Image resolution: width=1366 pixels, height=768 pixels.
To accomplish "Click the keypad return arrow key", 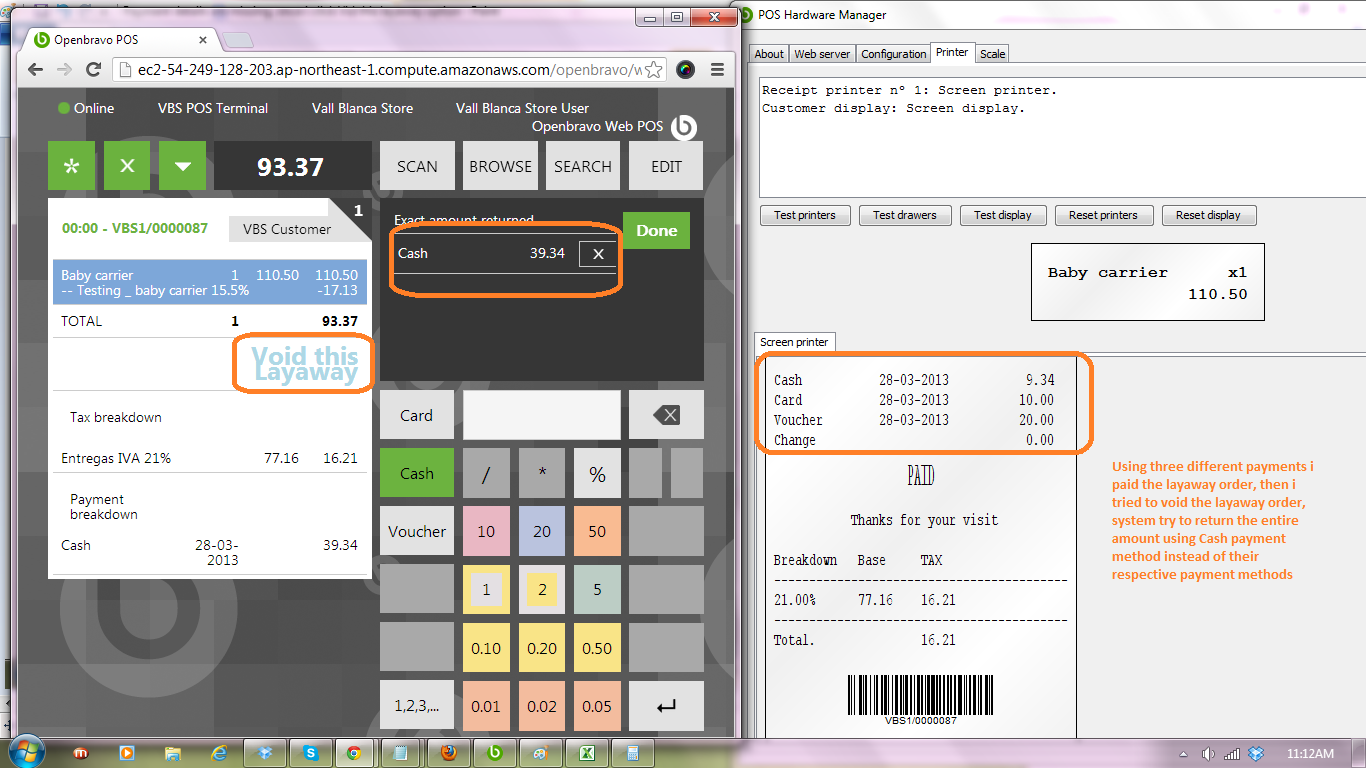I will 666,706.
